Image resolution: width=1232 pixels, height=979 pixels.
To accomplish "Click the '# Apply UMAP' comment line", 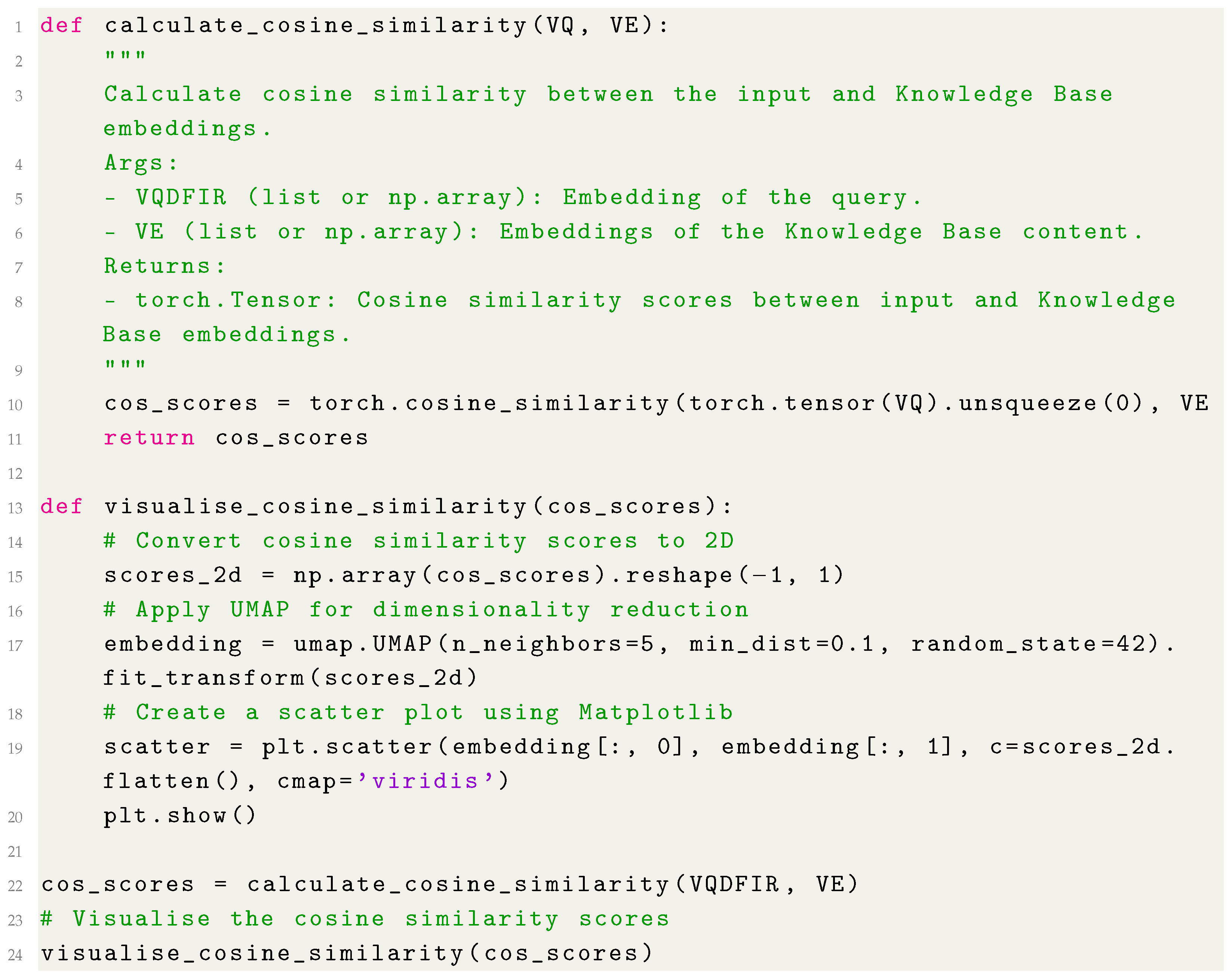I will [426, 610].
